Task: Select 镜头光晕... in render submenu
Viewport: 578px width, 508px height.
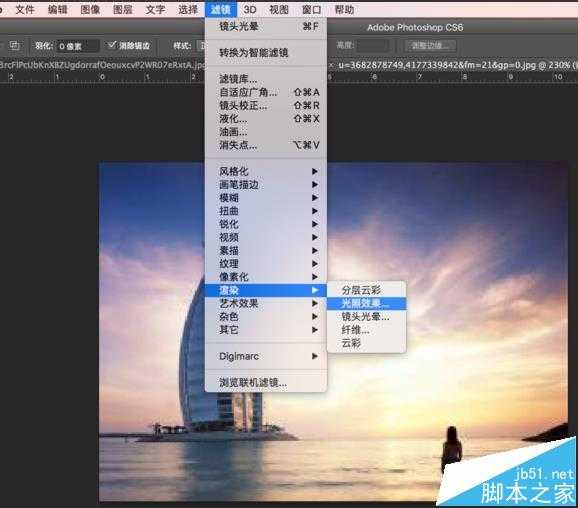Action: point(366,317)
